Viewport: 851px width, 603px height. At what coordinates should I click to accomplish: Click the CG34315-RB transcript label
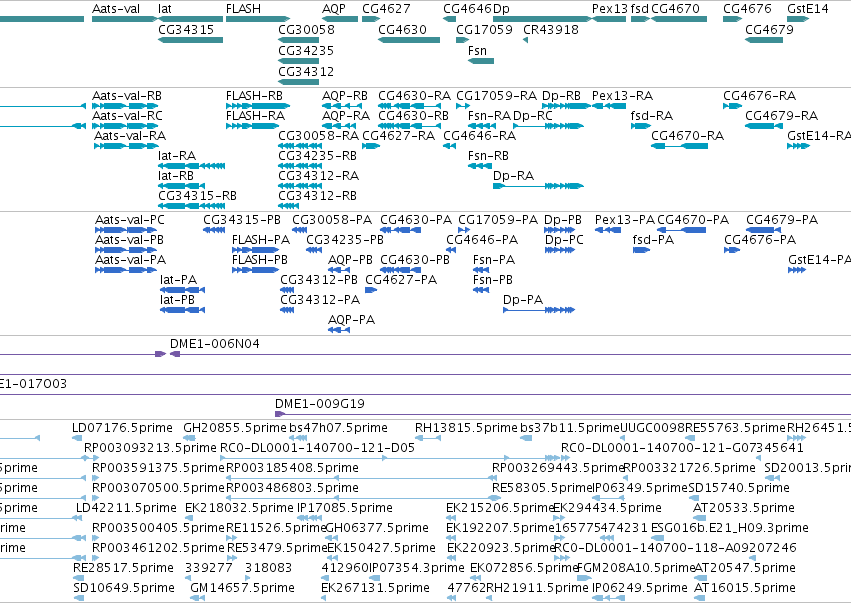198,195
